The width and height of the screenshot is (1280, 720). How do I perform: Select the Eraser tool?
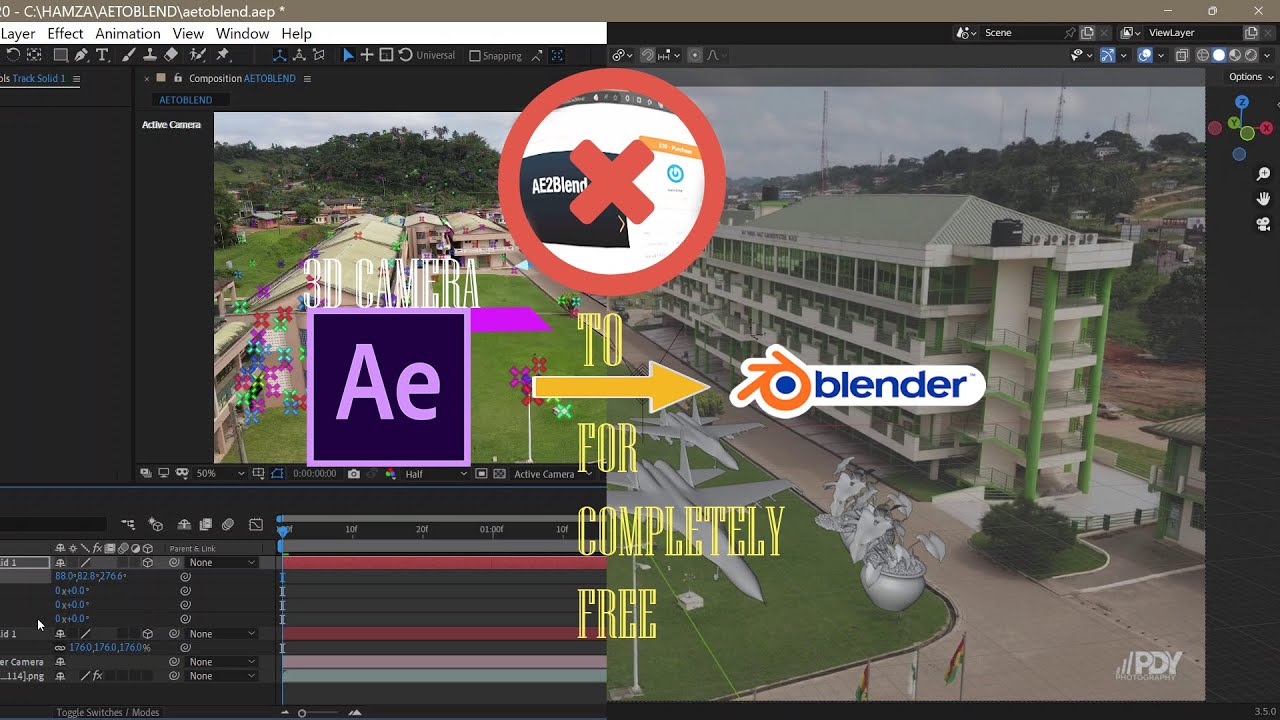[171, 55]
